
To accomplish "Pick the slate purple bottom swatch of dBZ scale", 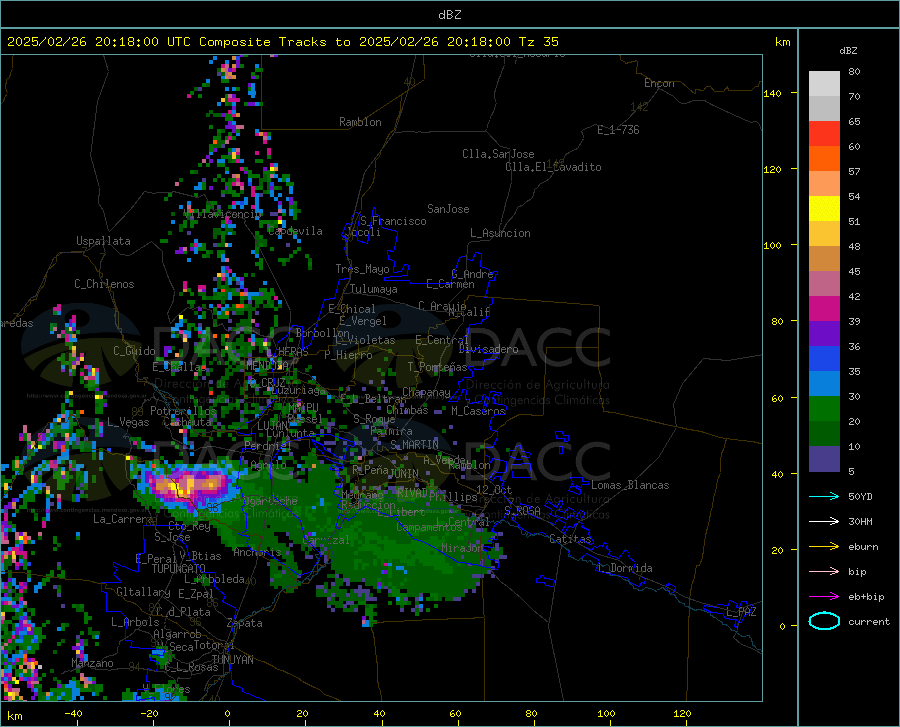I will click(824, 459).
